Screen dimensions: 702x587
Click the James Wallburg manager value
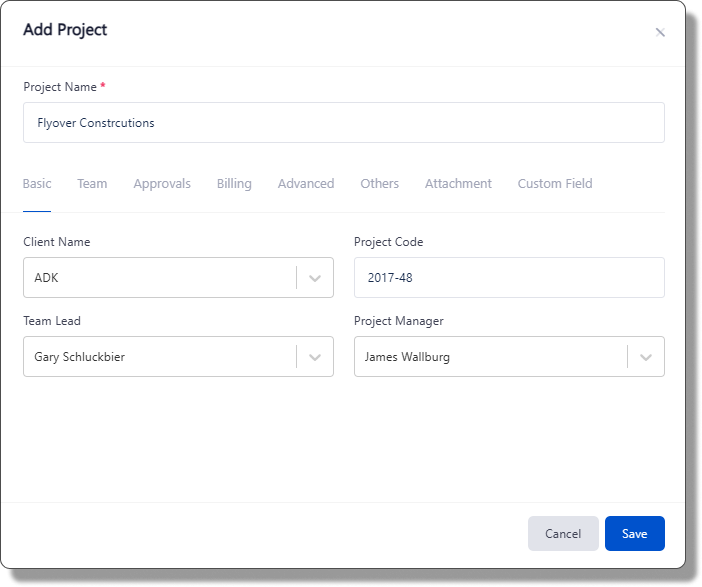click(407, 357)
